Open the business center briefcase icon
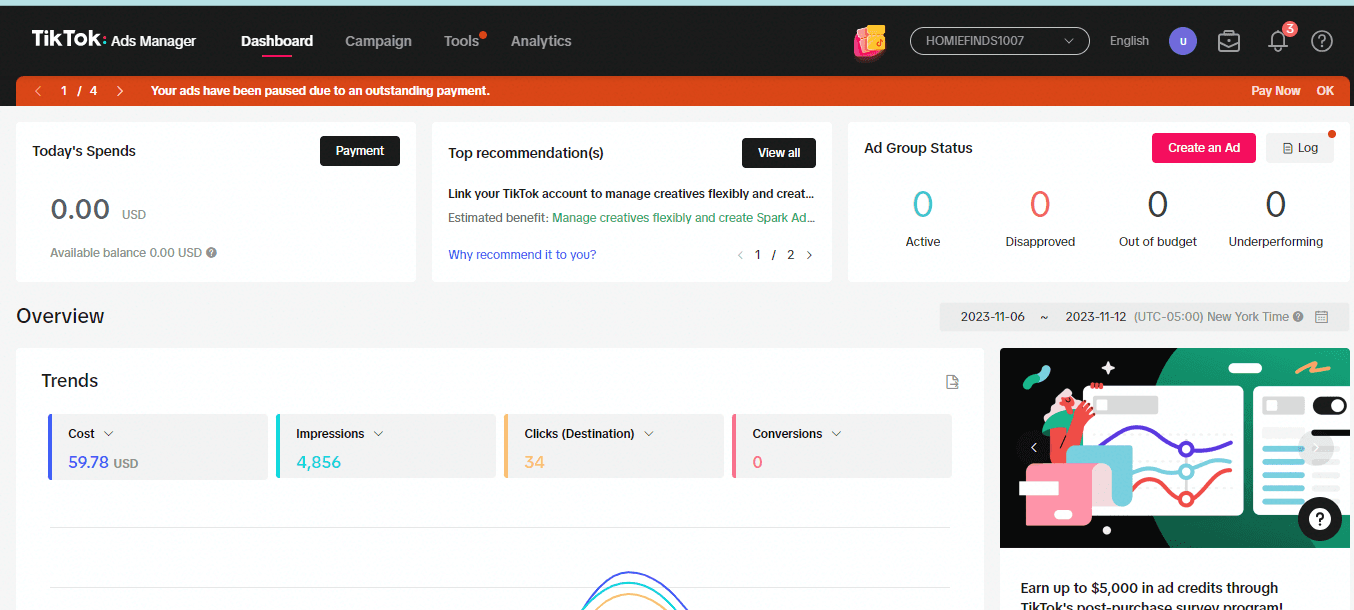 tap(1229, 41)
